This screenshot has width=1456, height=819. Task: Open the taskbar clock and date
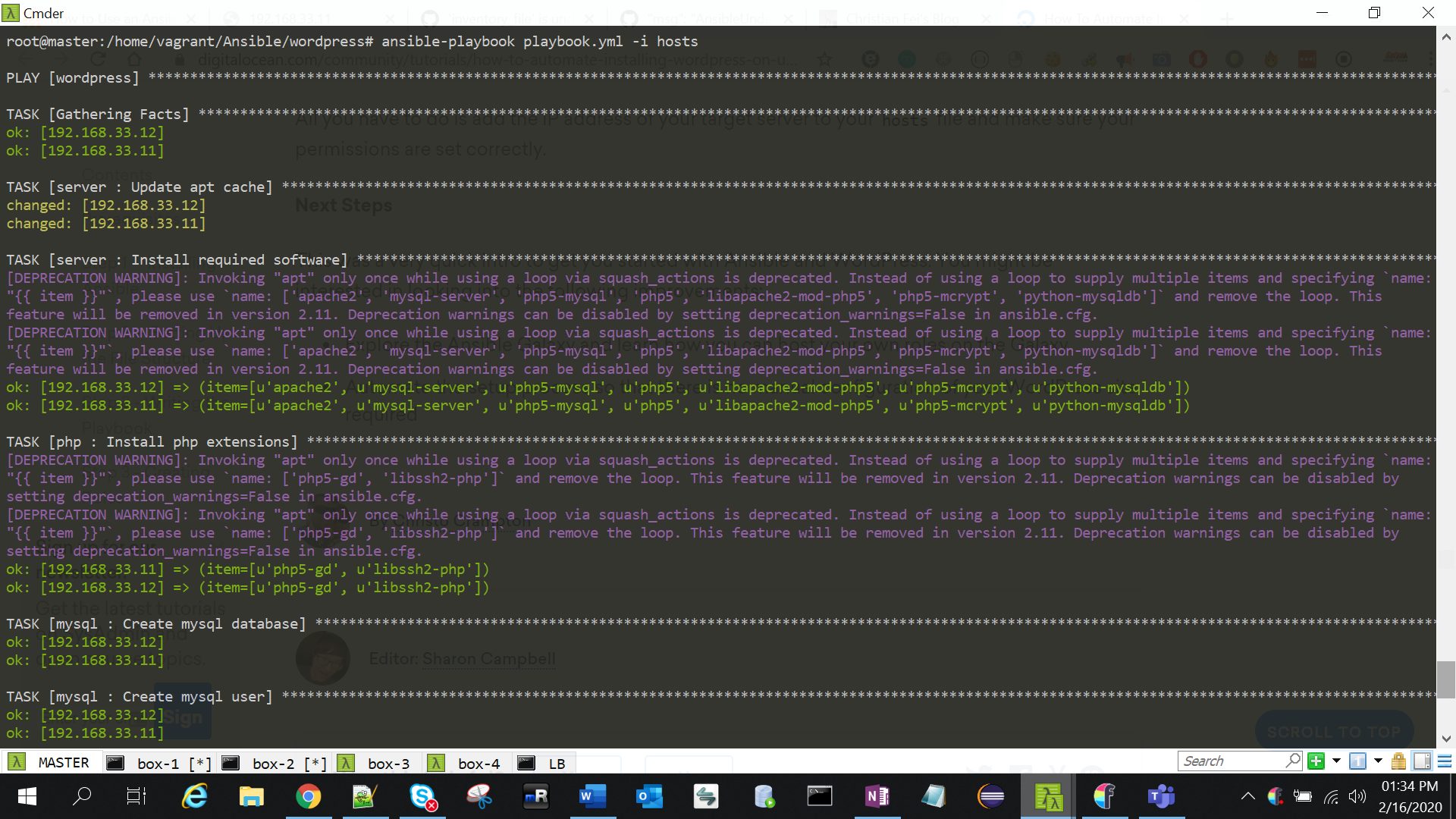coord(1410,796)
